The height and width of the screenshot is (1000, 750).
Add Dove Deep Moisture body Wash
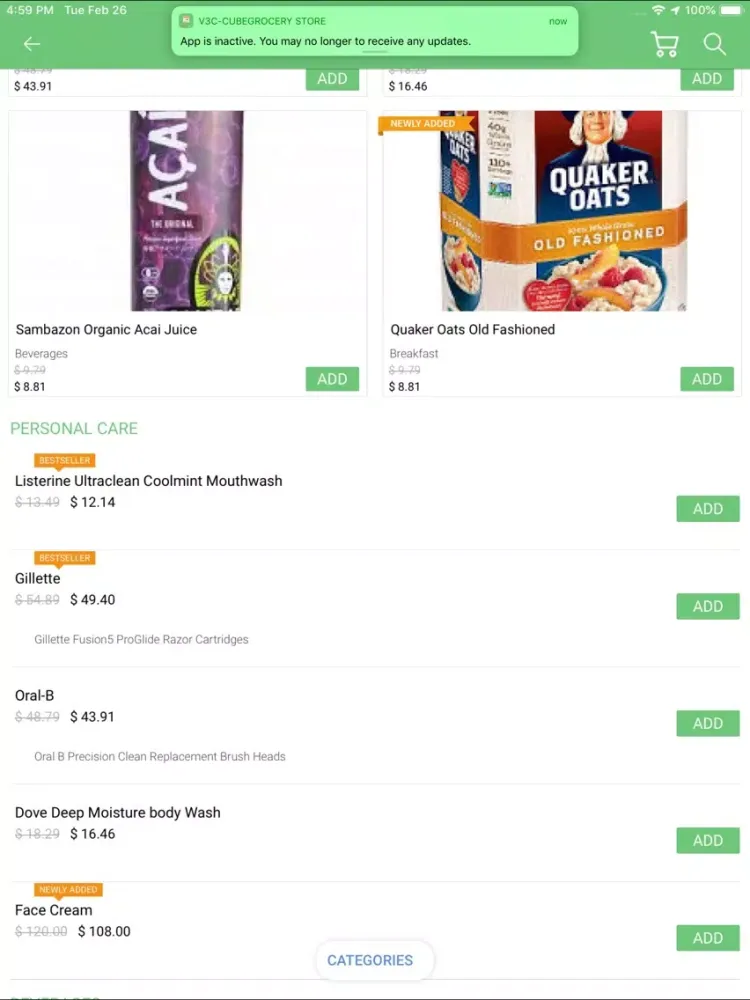(707, 840)
